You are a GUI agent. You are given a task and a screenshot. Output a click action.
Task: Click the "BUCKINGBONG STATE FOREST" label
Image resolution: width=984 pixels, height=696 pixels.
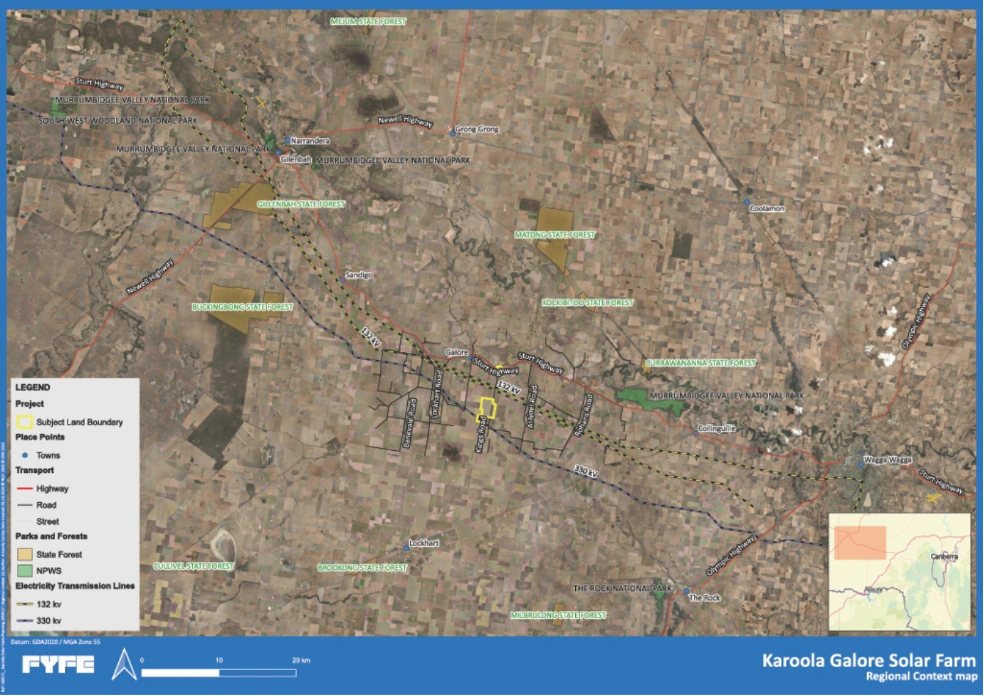click(242, 308)
